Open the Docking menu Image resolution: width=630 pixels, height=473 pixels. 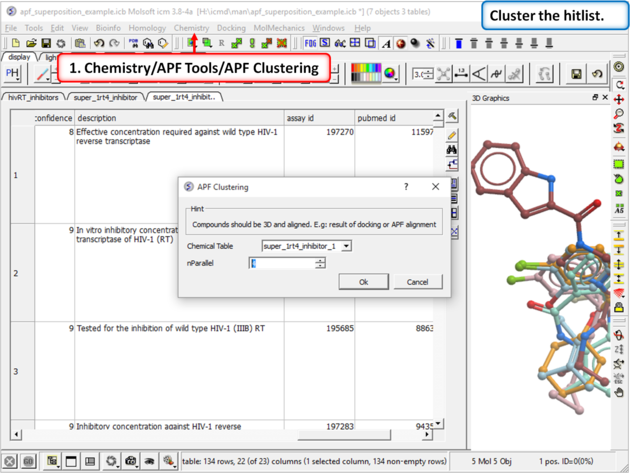(x=231, y=28)
